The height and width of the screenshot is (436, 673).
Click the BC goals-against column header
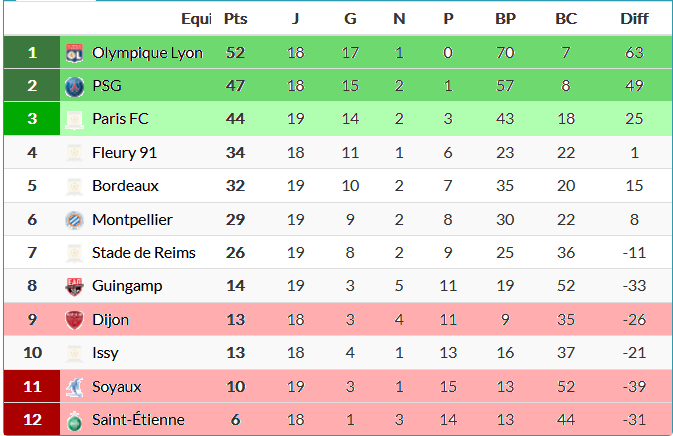click(x=566, y=19)
